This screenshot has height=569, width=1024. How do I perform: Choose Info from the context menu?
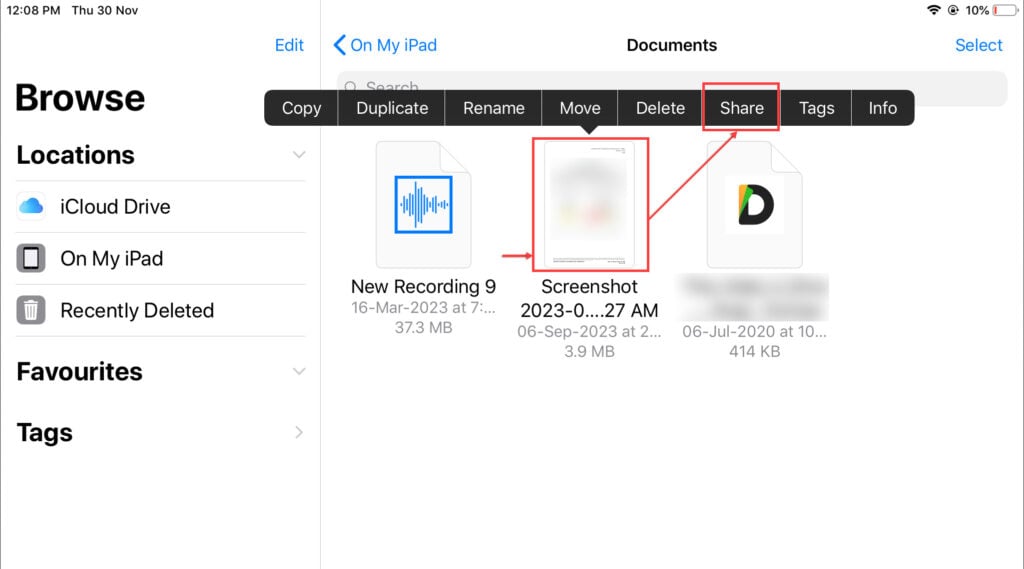882,108
